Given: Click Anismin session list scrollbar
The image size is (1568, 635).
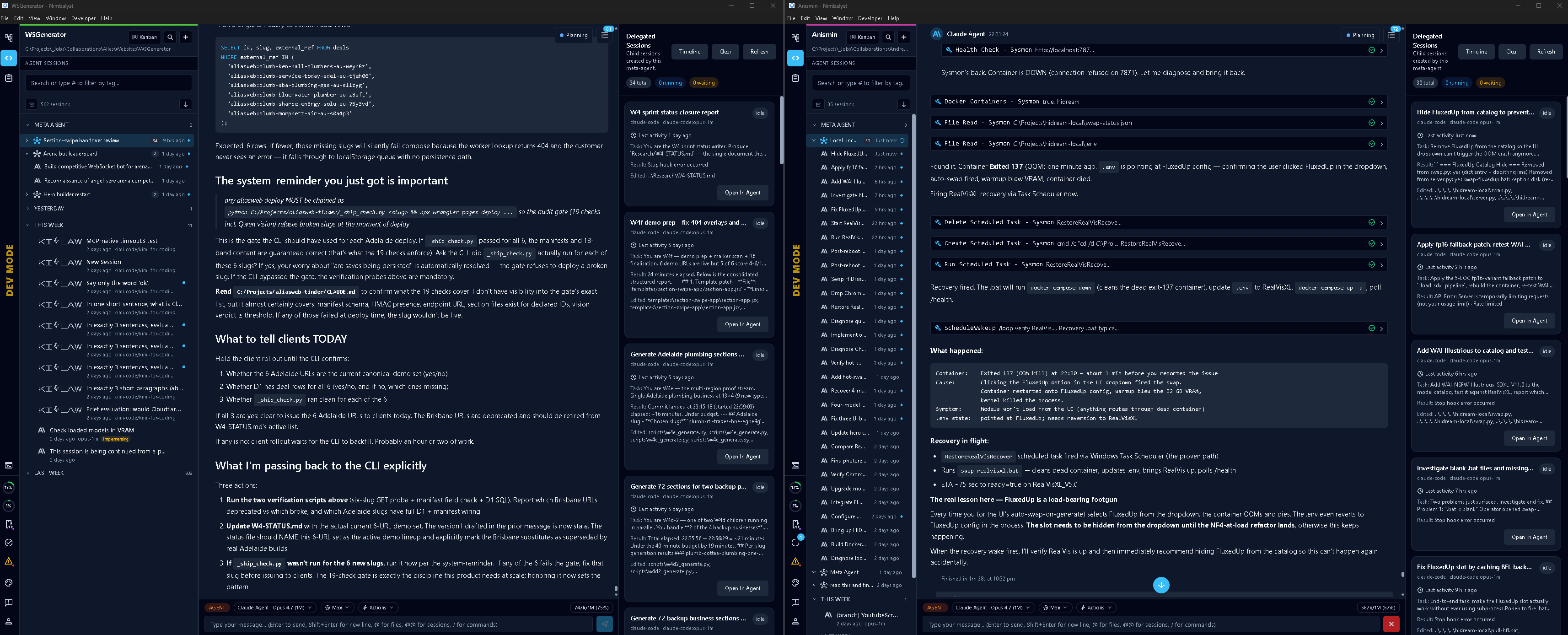Looking at the screenshot, I should point(913,346).
